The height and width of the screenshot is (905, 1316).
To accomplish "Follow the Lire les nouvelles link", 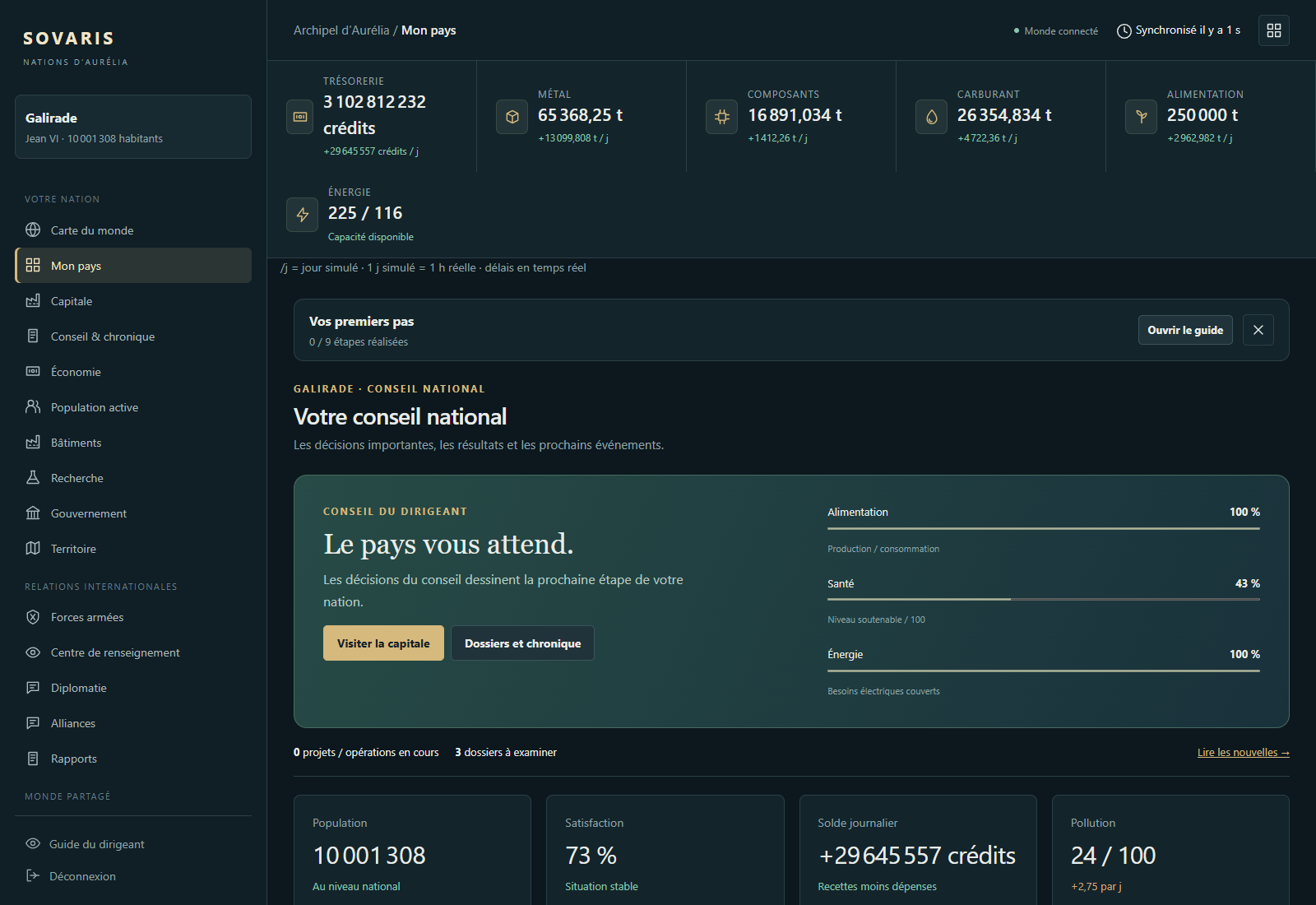I will [x=1243, y=752].
